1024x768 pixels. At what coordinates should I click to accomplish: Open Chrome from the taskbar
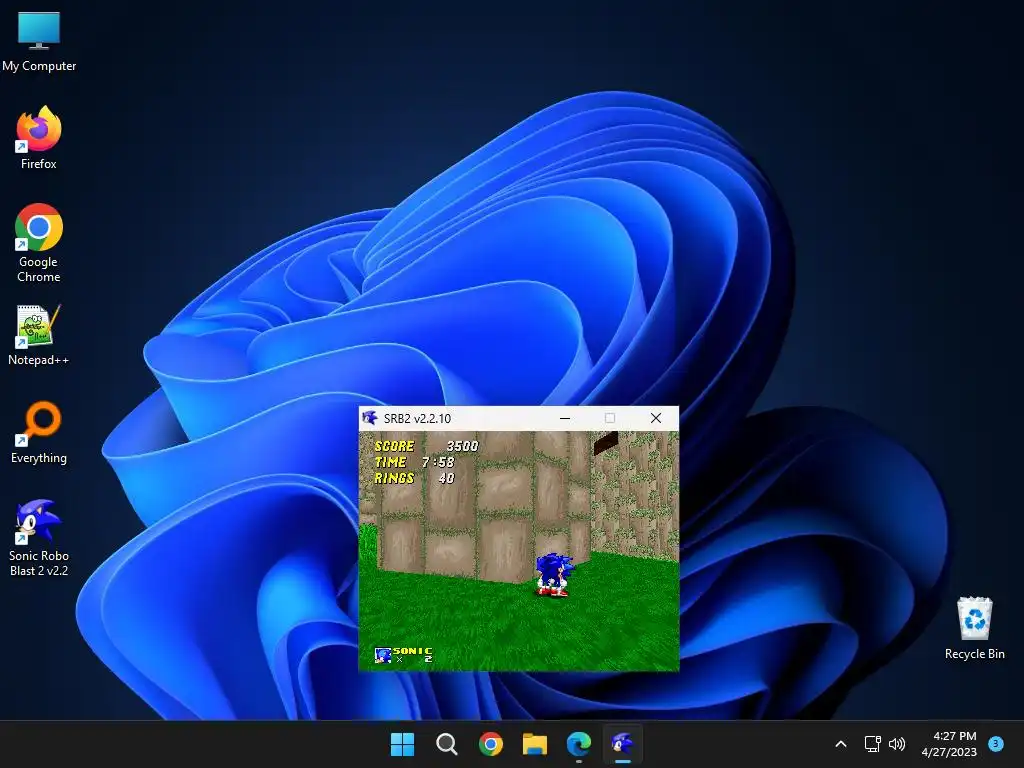tap(490, 744)
